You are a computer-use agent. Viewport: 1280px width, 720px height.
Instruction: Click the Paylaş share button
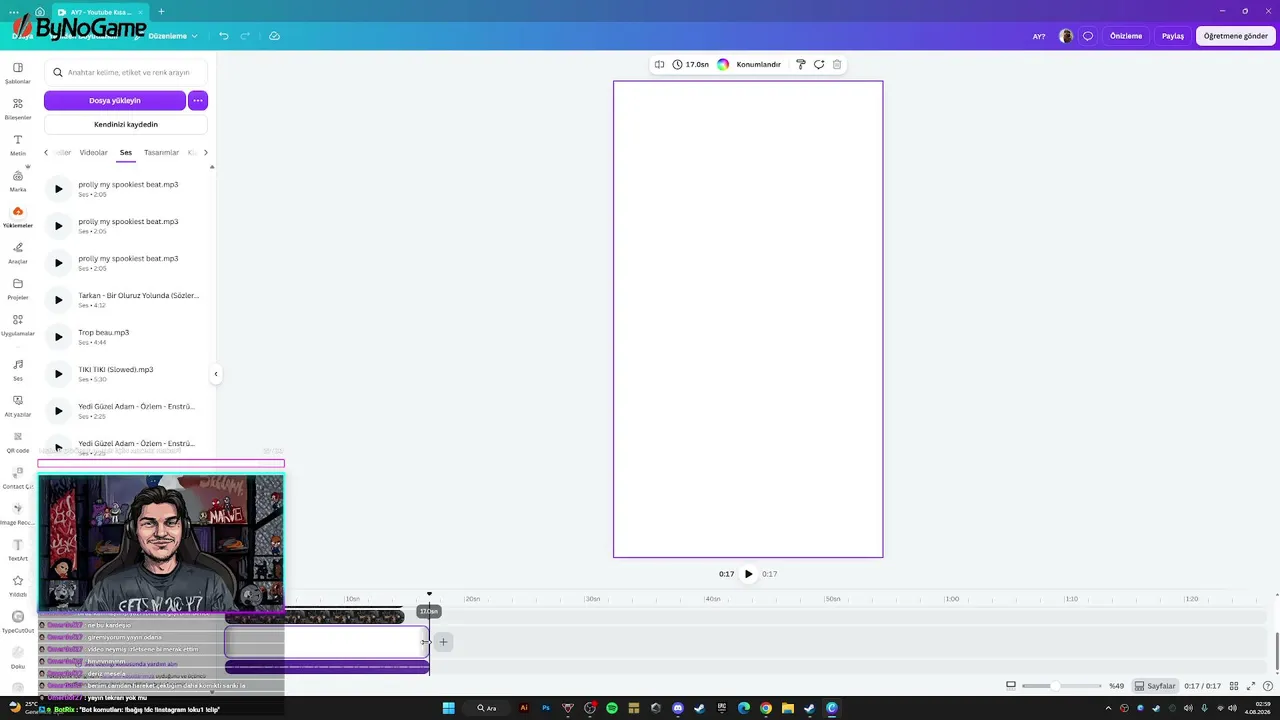(x=1173, y=36)
